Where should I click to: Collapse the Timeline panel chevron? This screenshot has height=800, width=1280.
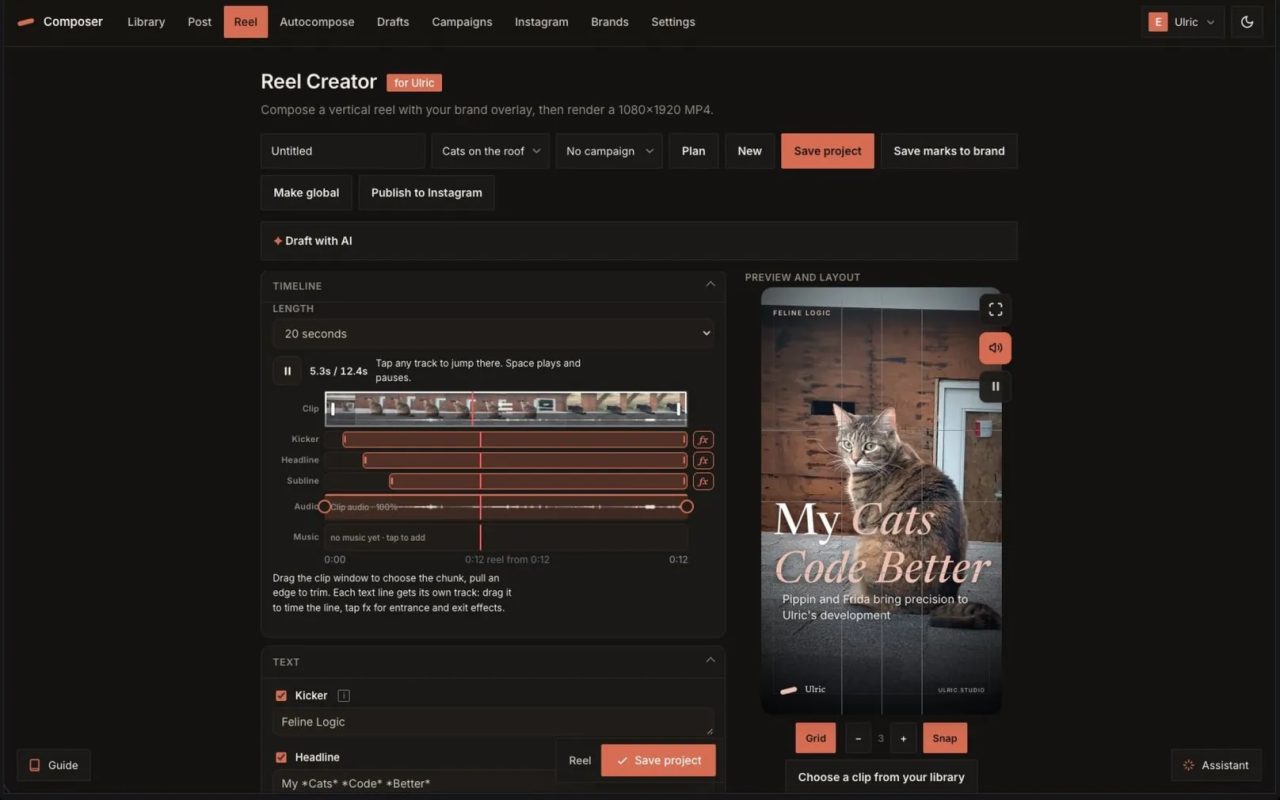pos(710,284)
